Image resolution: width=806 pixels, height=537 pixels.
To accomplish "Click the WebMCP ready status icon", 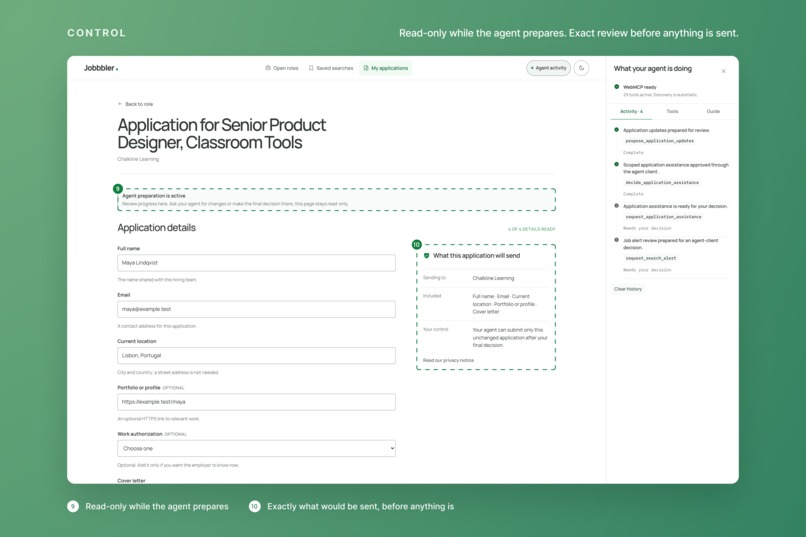I will coord(616,87).
